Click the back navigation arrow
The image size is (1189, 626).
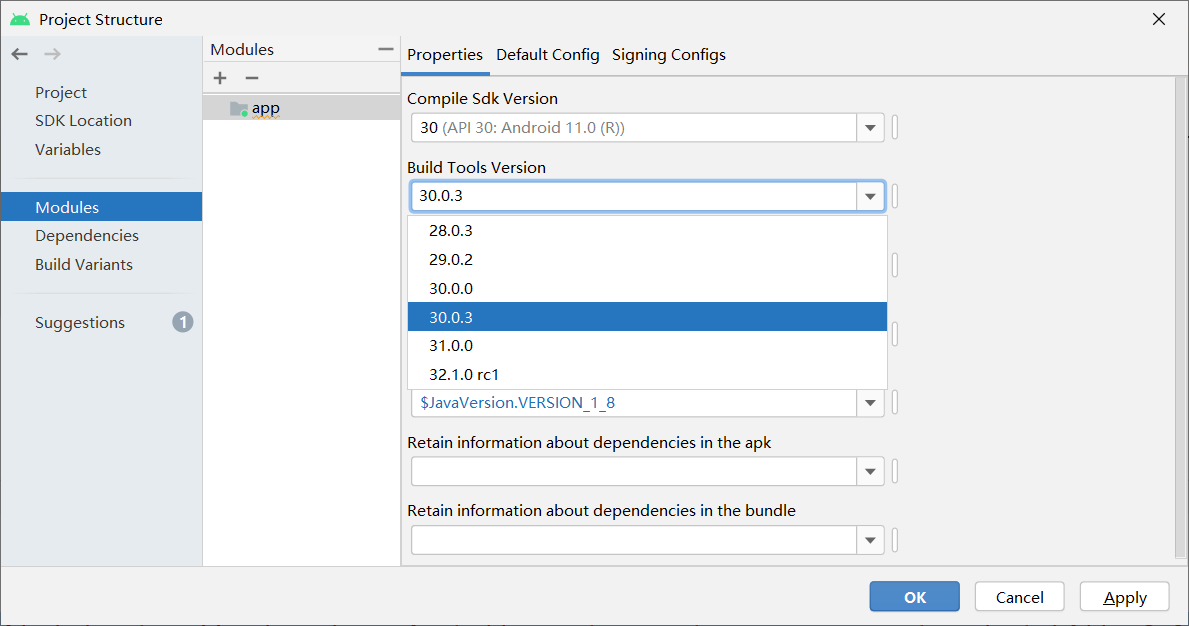coord(19,54)
